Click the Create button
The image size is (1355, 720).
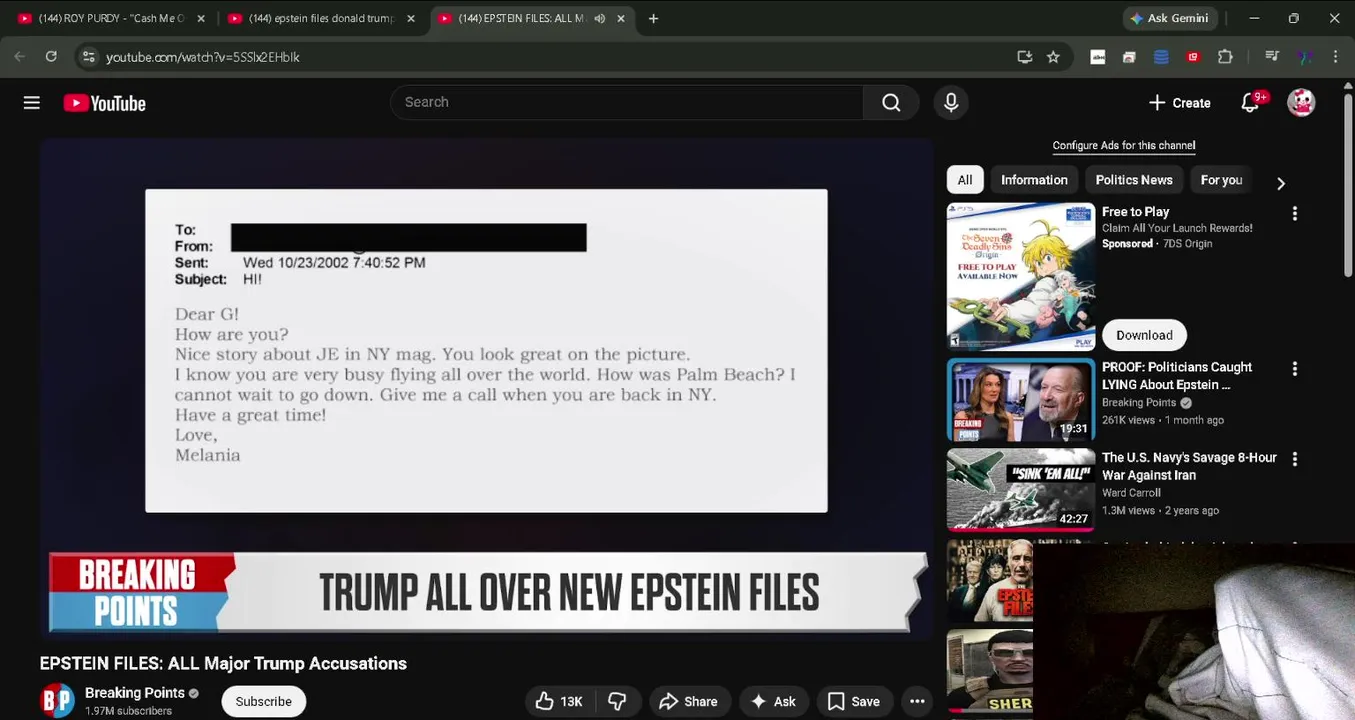coord(1180,102)
